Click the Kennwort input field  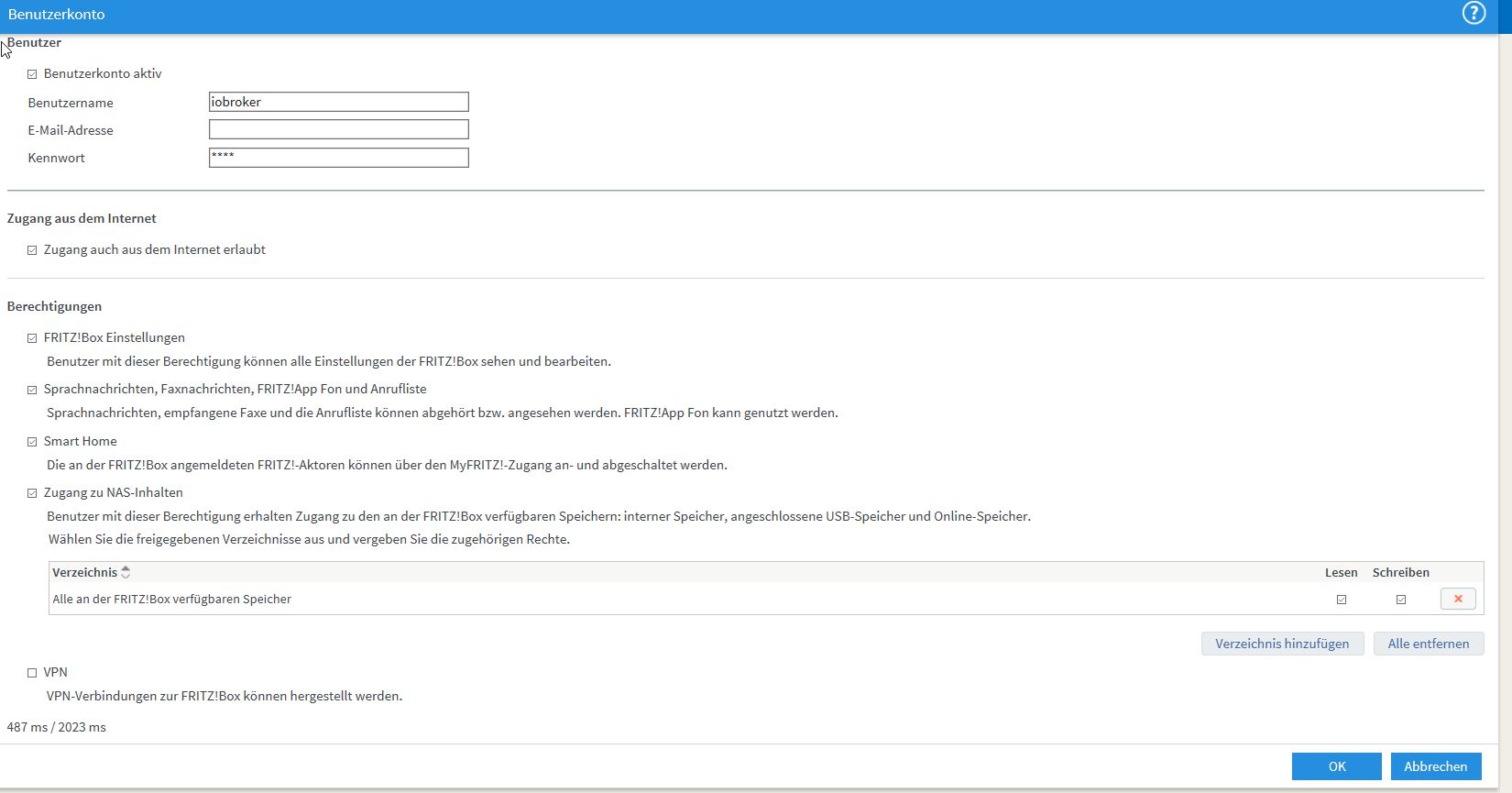coord(339,158)
